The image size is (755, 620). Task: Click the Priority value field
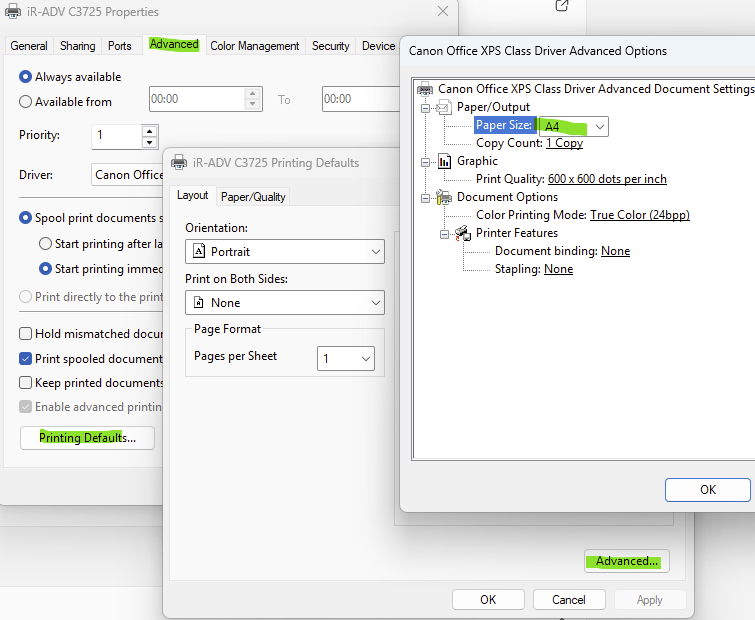point(117,136)
